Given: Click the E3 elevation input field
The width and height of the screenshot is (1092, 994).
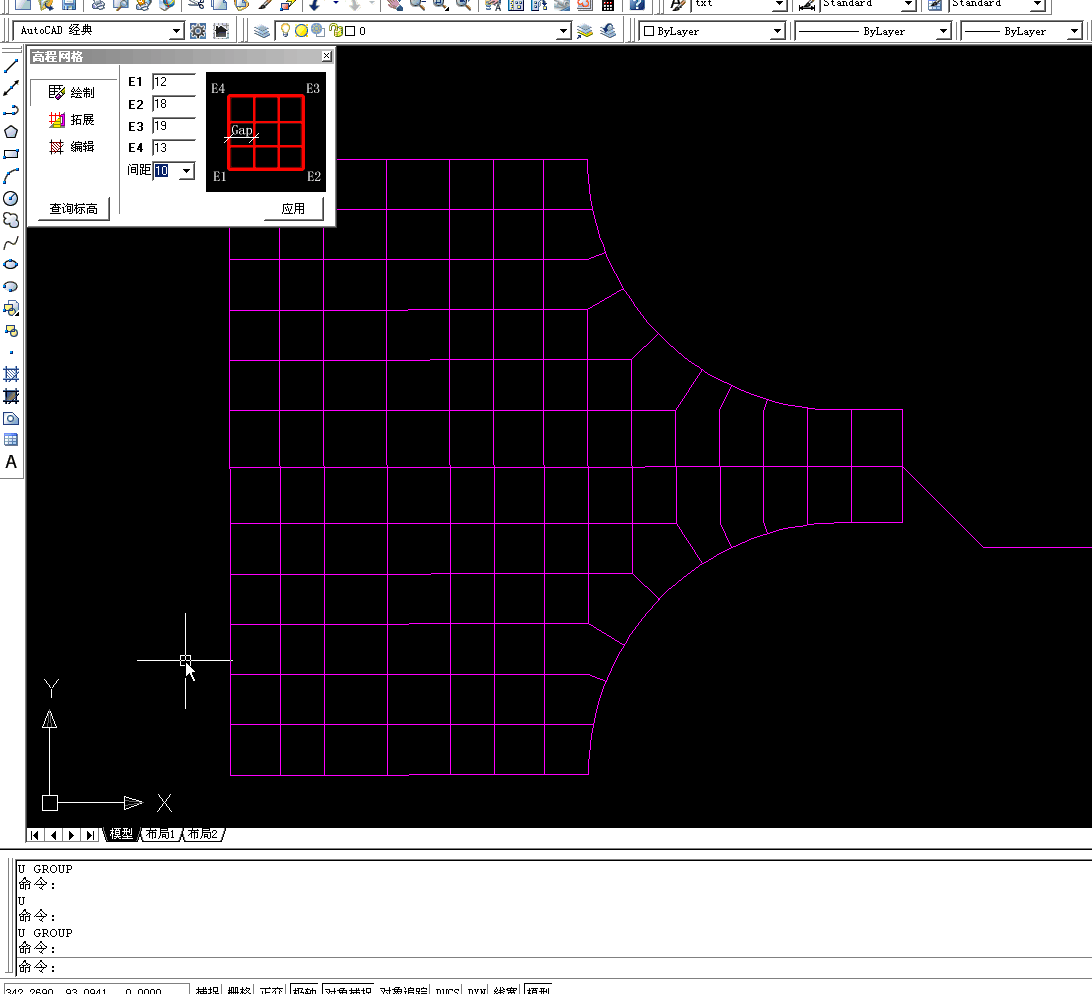Looking at the screenshot, I should [x=173, y=126].
